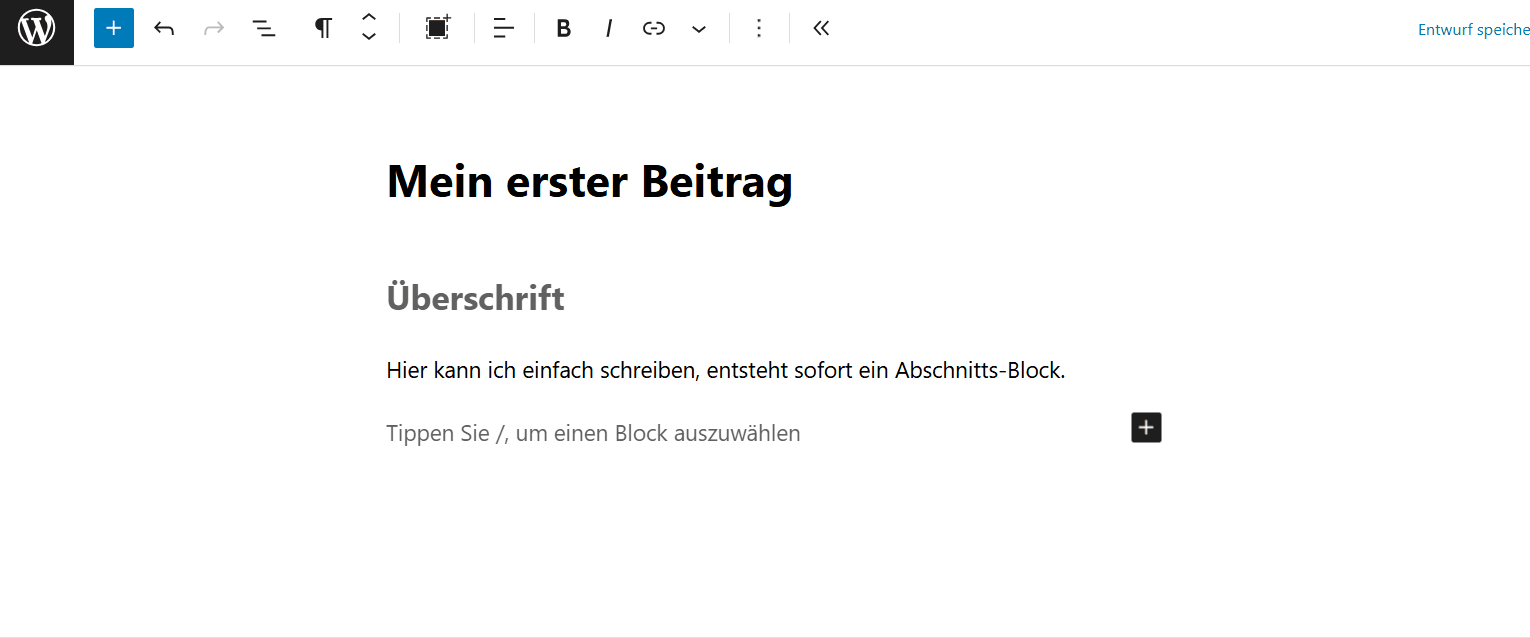Open the text alignment options
The height and width of the screenshot is (638, 1530).
pos(504,29)
